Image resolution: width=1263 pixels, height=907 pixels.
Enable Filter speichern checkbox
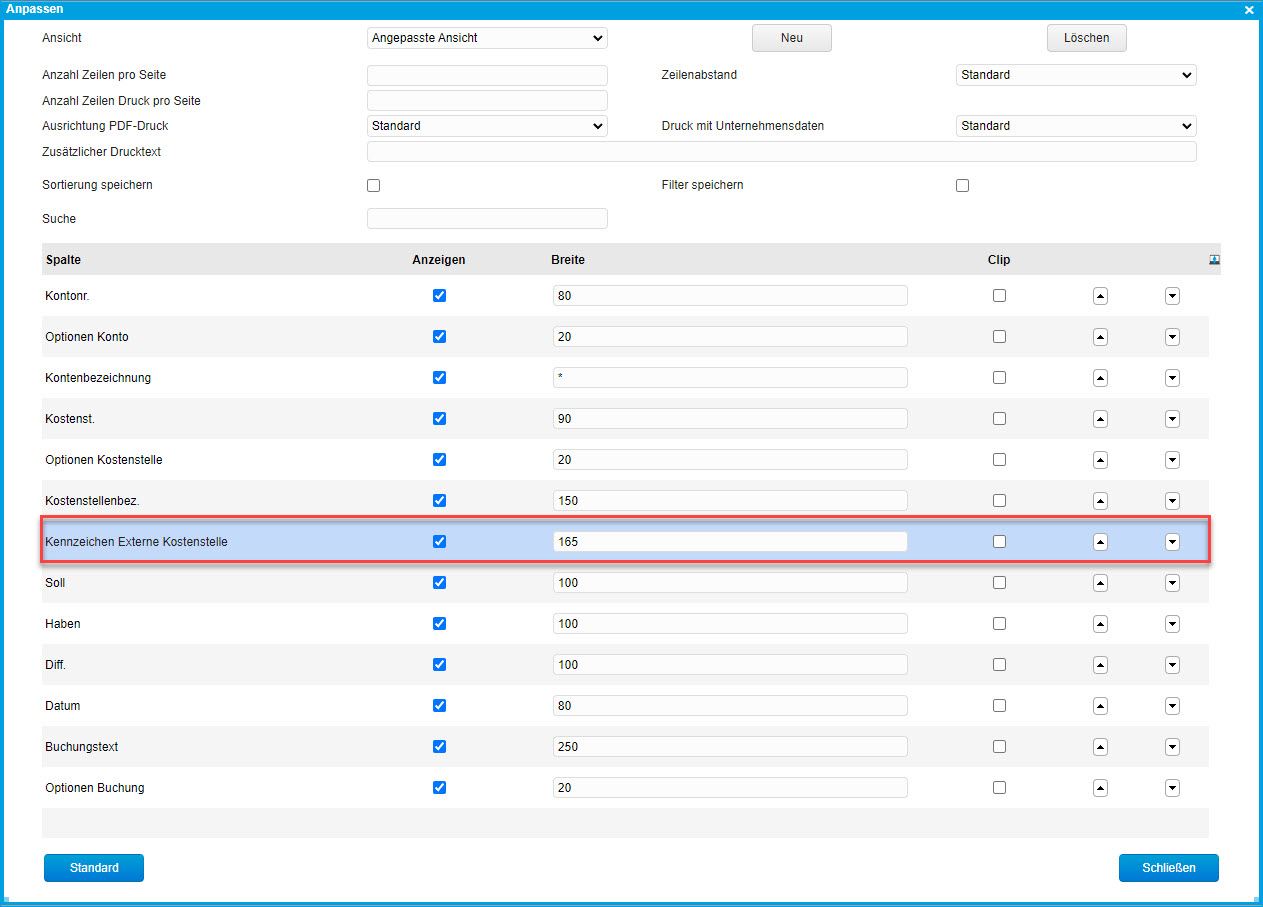coord(962,186)
